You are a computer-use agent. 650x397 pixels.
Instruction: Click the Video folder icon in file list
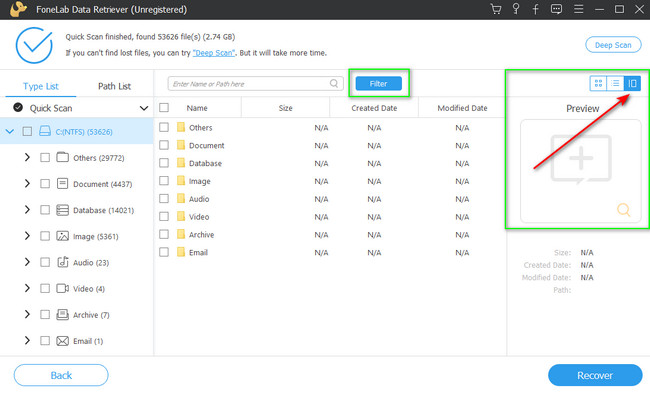(181, 216)
